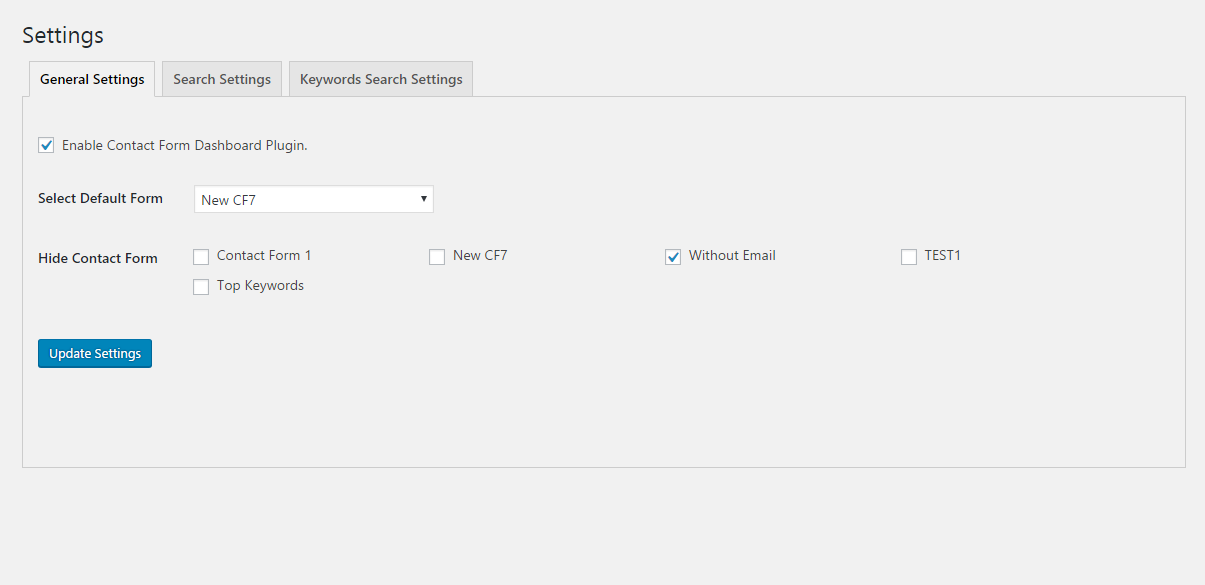Tick the New CF7 hide checkbox
This screenshot has height=585, width=1205.
437,257
